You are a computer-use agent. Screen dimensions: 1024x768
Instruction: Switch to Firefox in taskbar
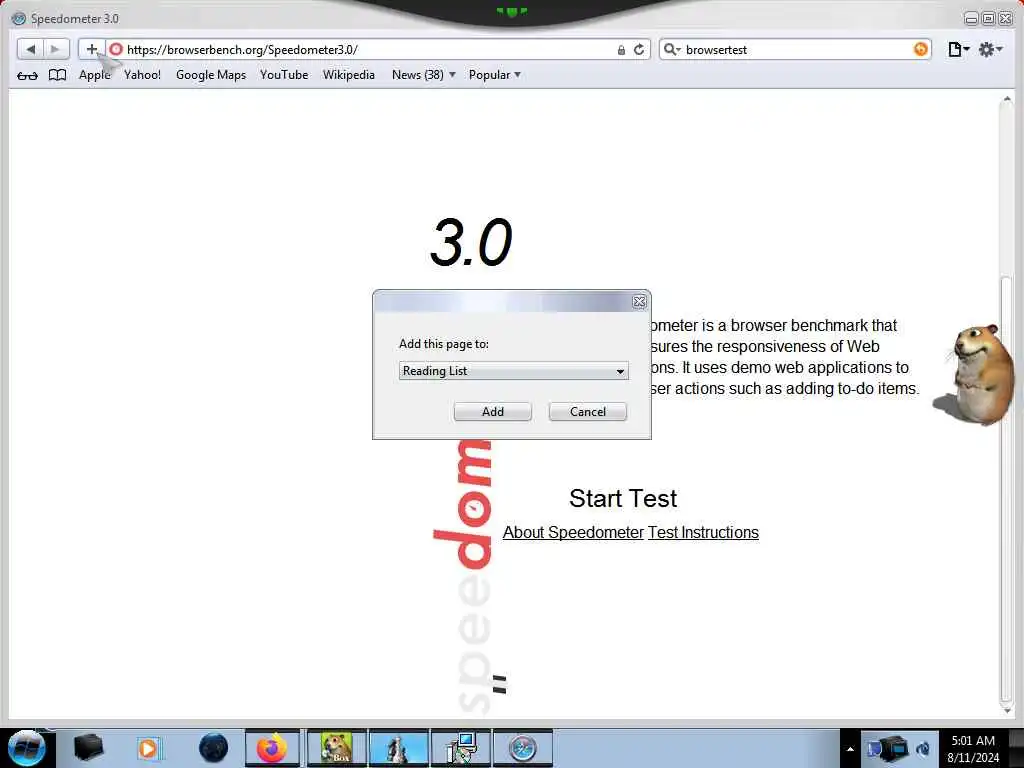pos(272,748)
